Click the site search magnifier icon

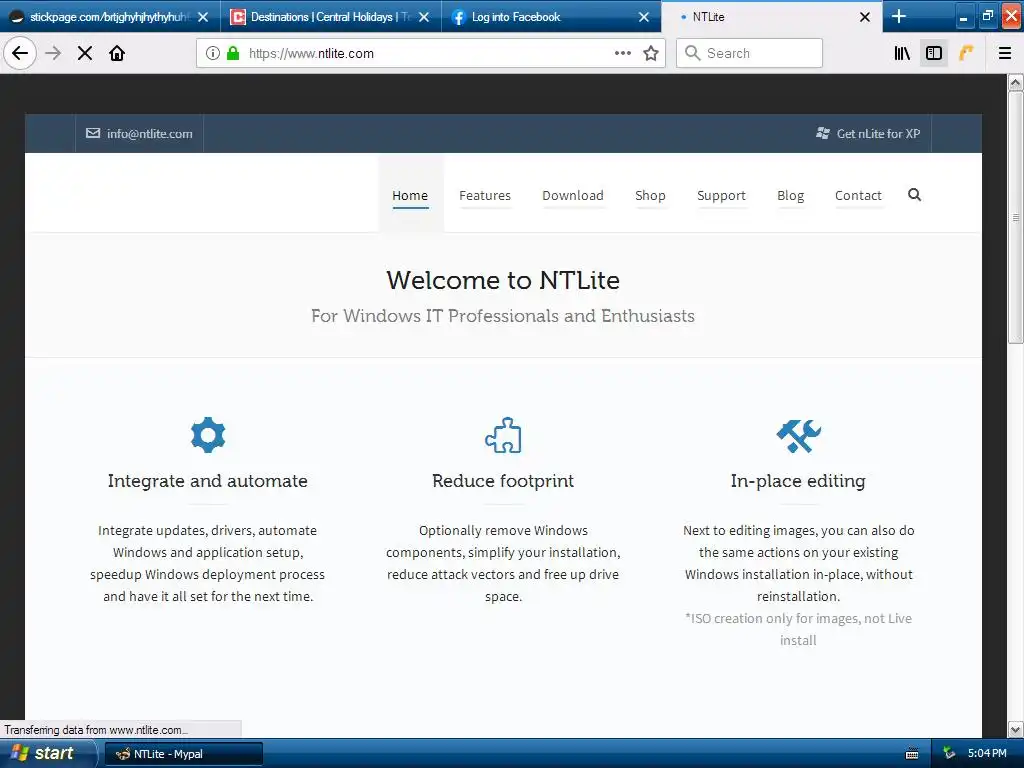[914, 195]
